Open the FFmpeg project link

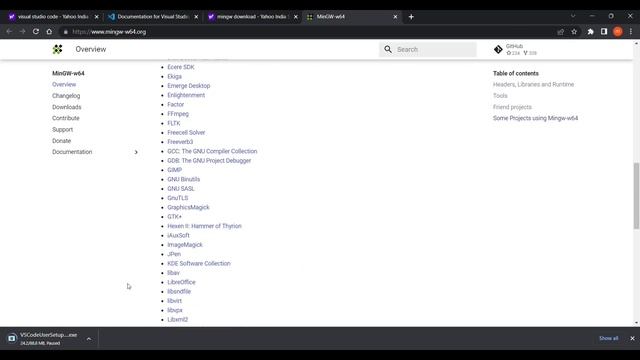178,114
